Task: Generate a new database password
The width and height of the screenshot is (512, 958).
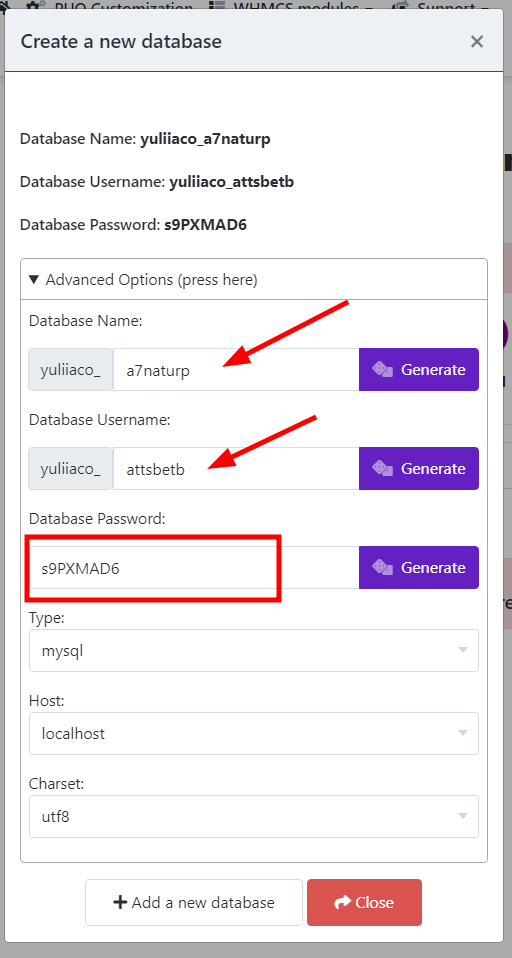Action: (x=419, y=568)
